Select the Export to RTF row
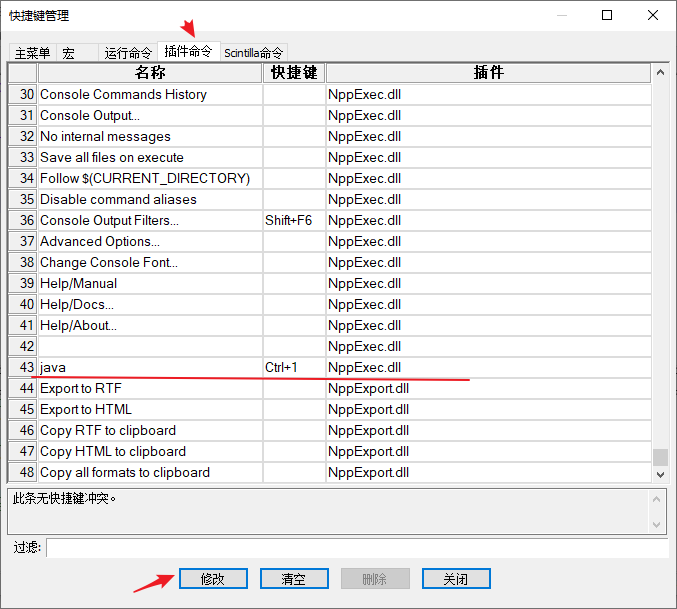Viewport: 677px width, 609px height. click(x=150, y=389)
